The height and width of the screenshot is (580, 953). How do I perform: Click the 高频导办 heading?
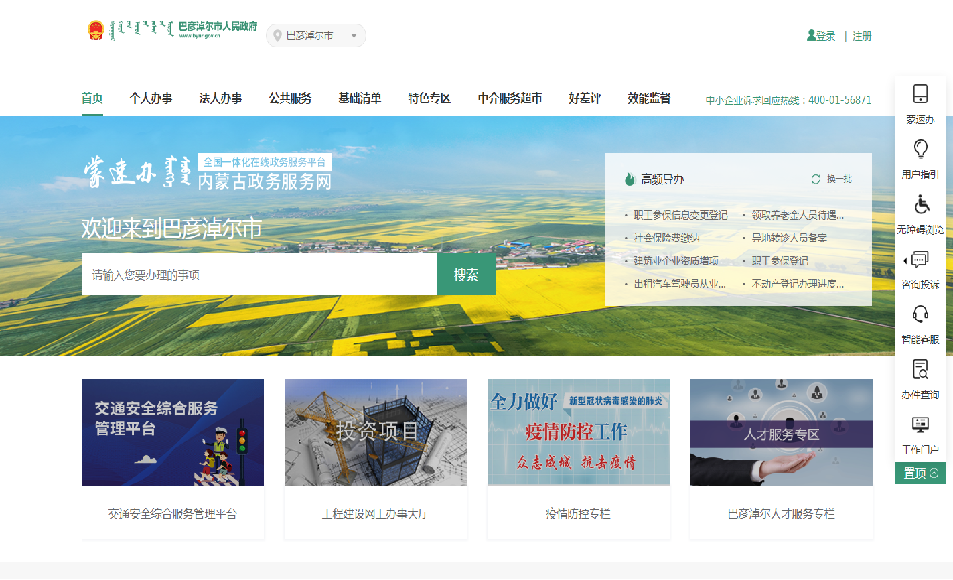coord(662,179)
